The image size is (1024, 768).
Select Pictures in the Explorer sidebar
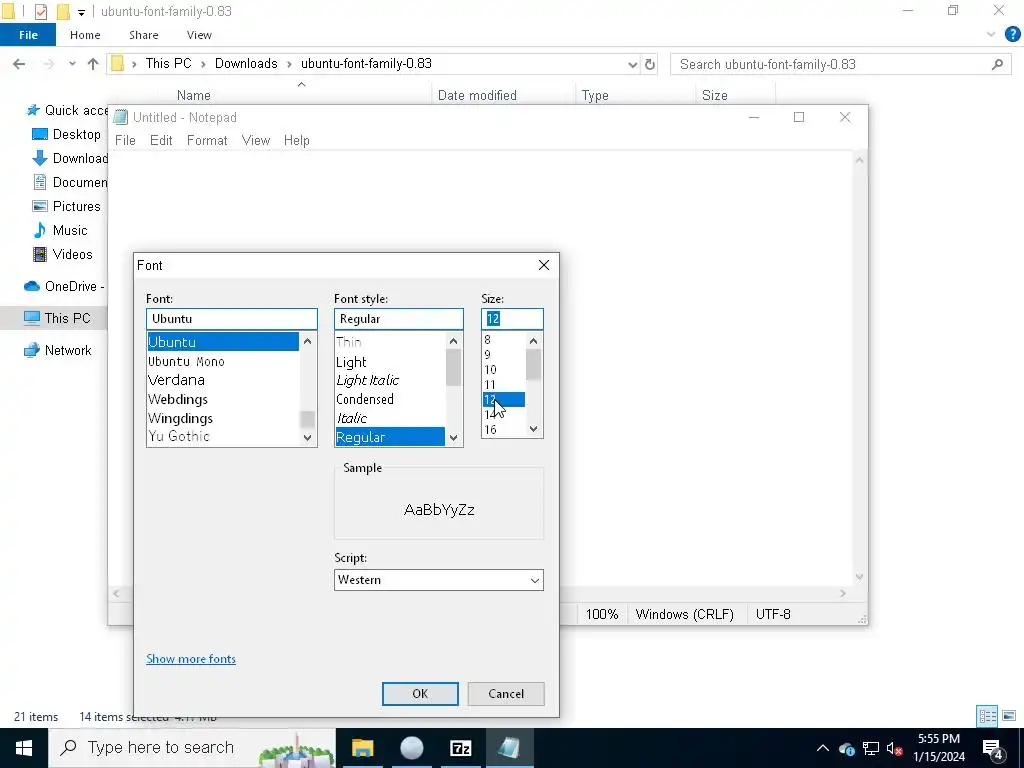click(x=67, y=206)
